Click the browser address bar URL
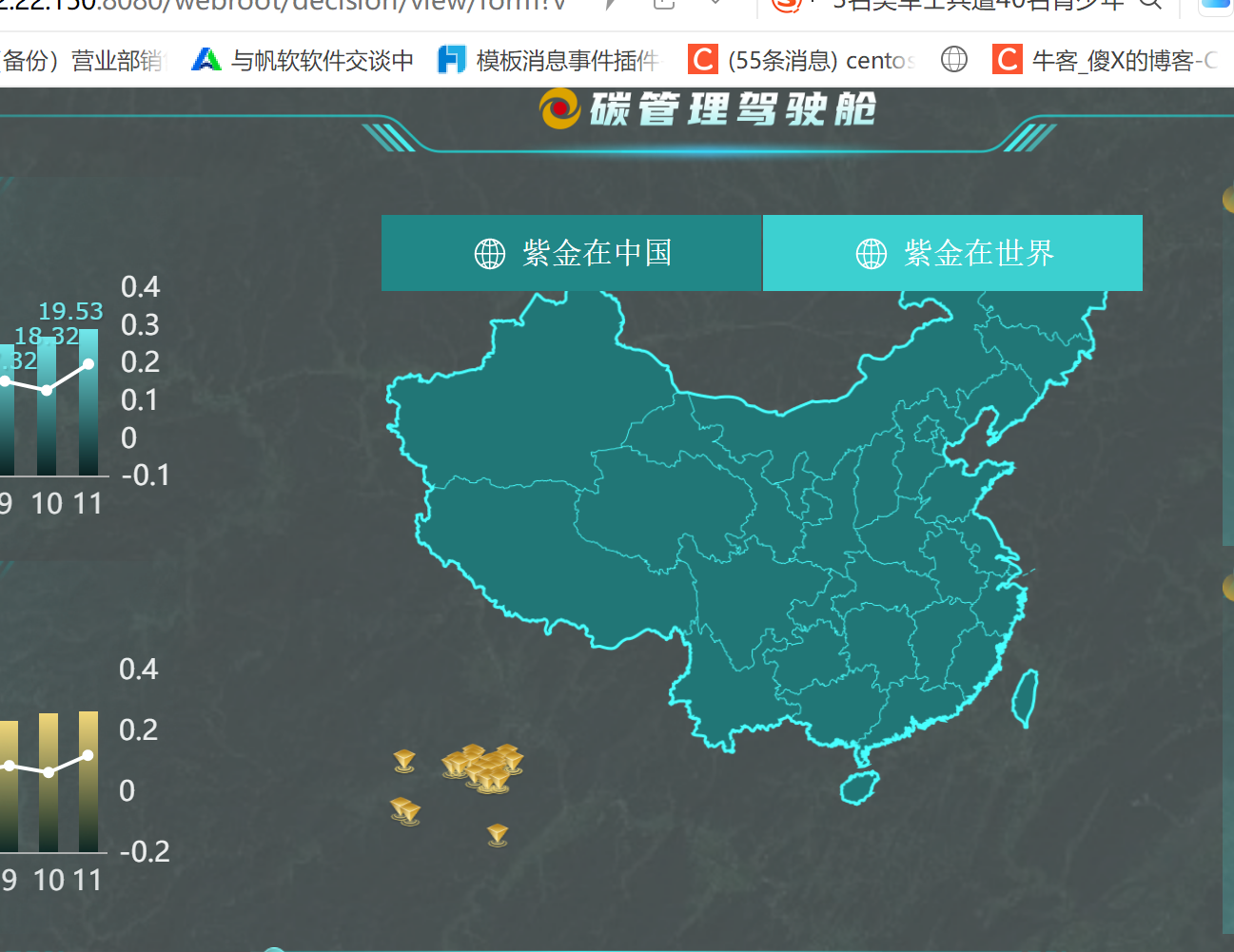Screen dimensions: 1234x952 point(284,5)
